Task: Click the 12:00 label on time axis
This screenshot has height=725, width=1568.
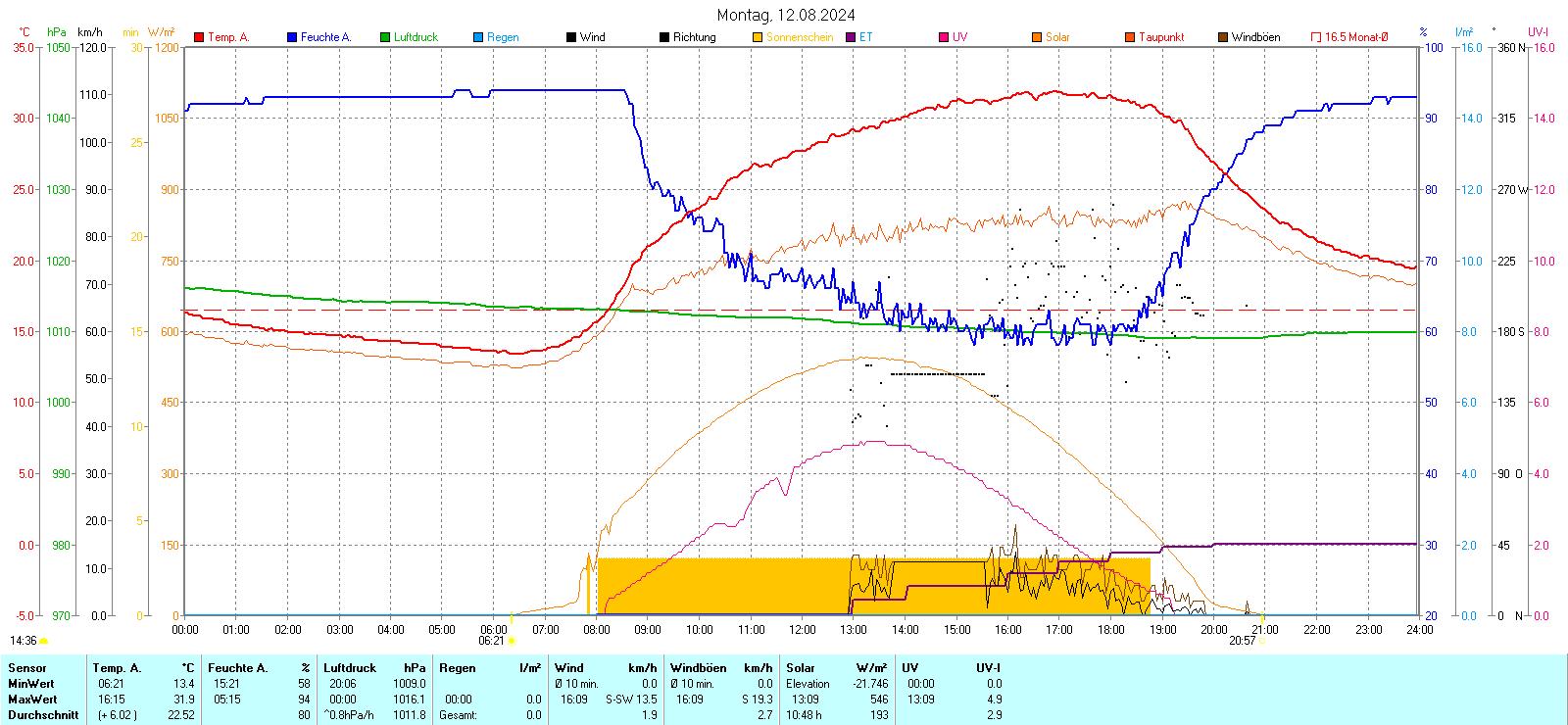Action: tap(803, 630)
